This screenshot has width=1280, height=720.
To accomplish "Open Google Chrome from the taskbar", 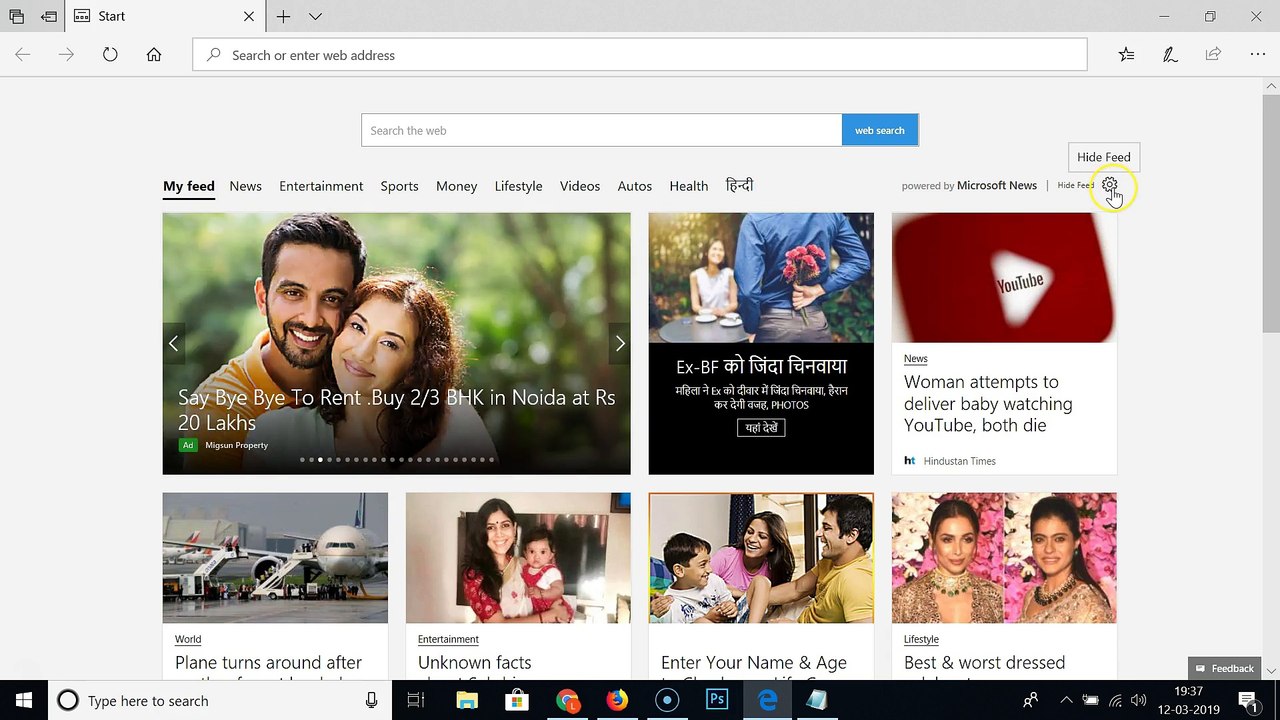I will [567, 700].
